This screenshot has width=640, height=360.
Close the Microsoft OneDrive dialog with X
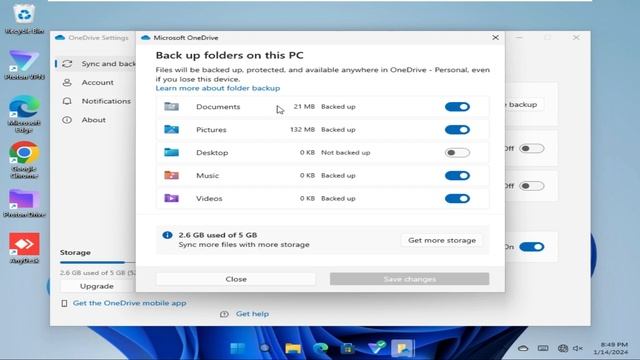[x=495, y=38]
